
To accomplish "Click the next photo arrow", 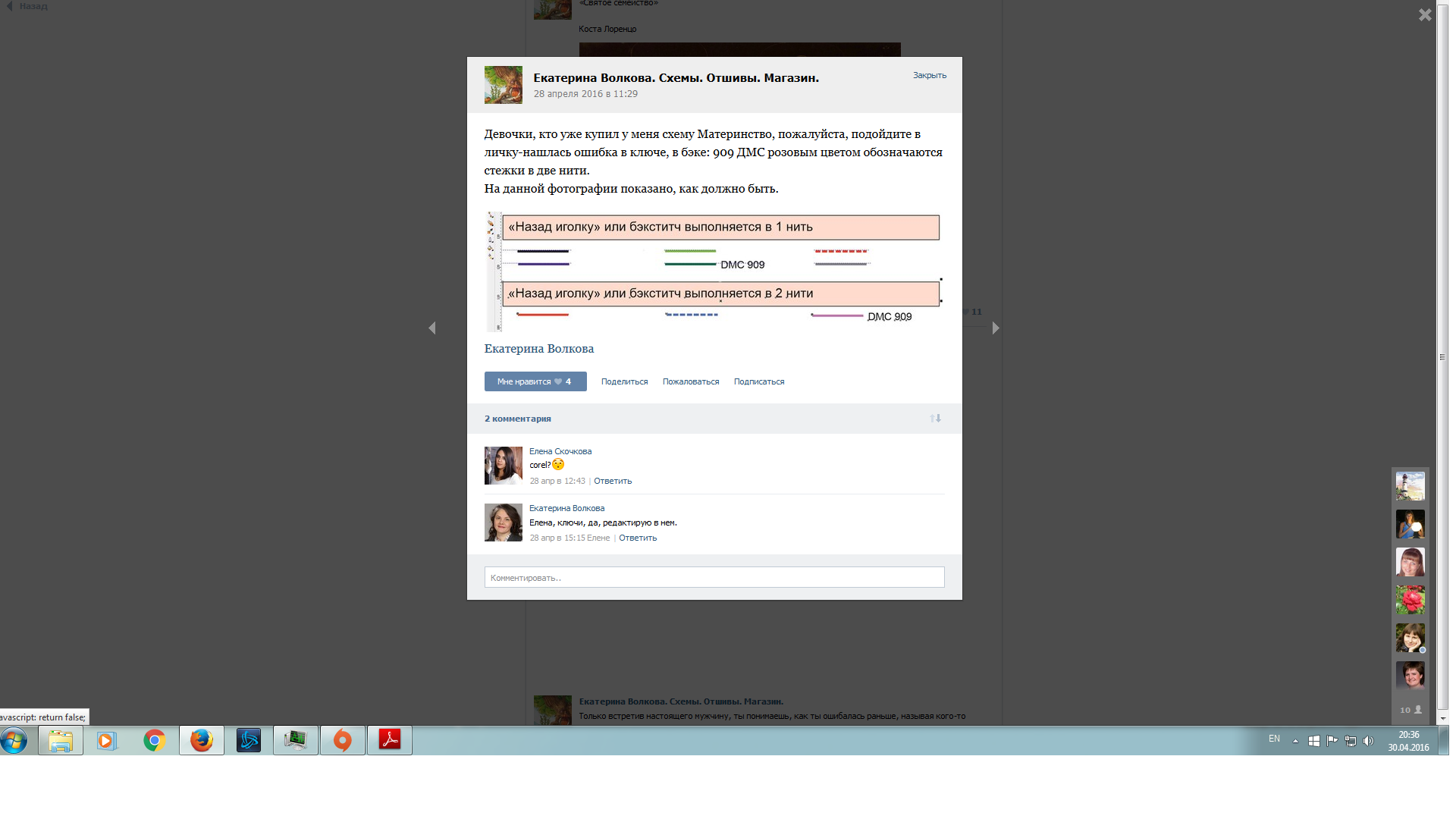I will pos(996,328).
